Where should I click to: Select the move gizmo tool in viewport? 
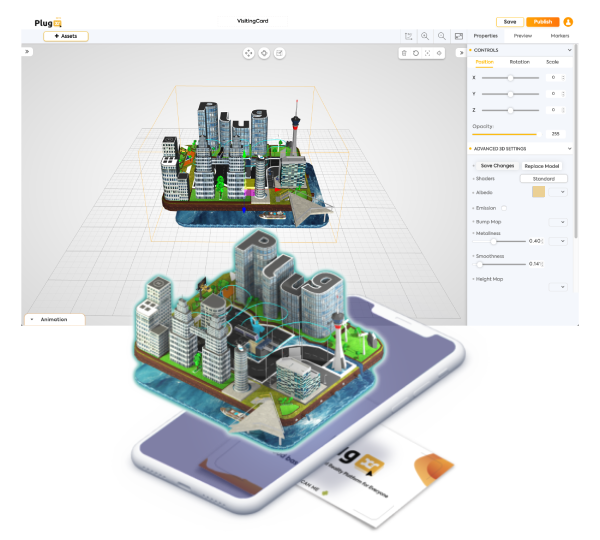tap(249, 53)
